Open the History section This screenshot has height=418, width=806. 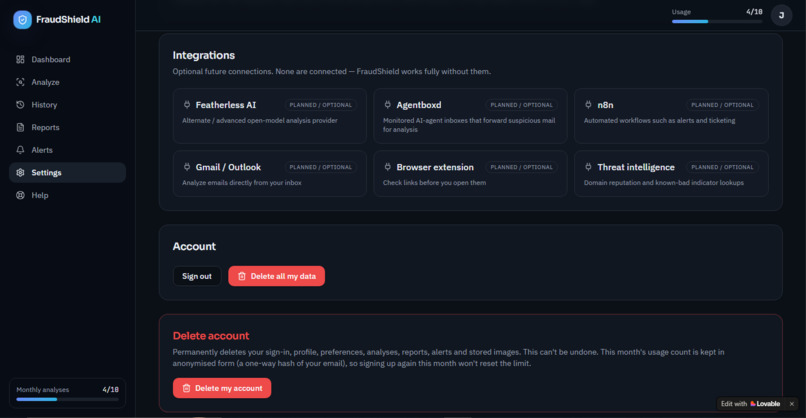pyautogui.click(x=67, y=105)
